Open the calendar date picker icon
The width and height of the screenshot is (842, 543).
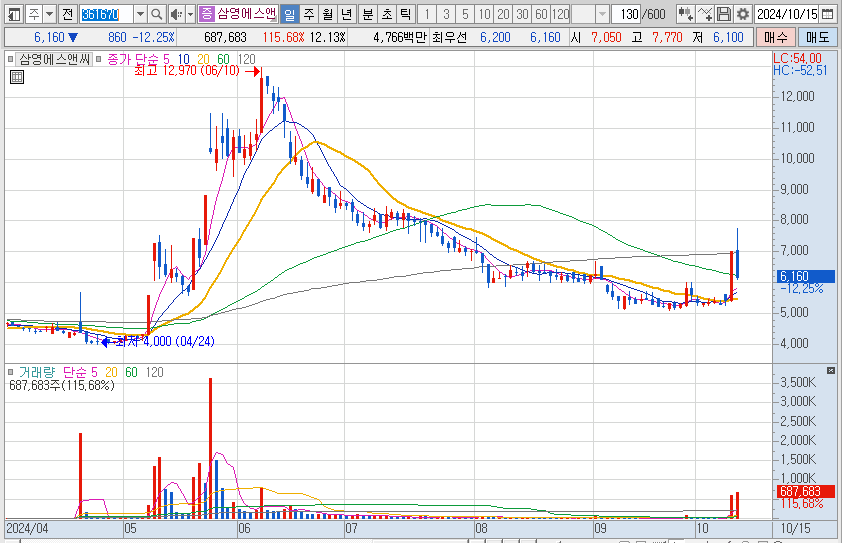[828, 14]
